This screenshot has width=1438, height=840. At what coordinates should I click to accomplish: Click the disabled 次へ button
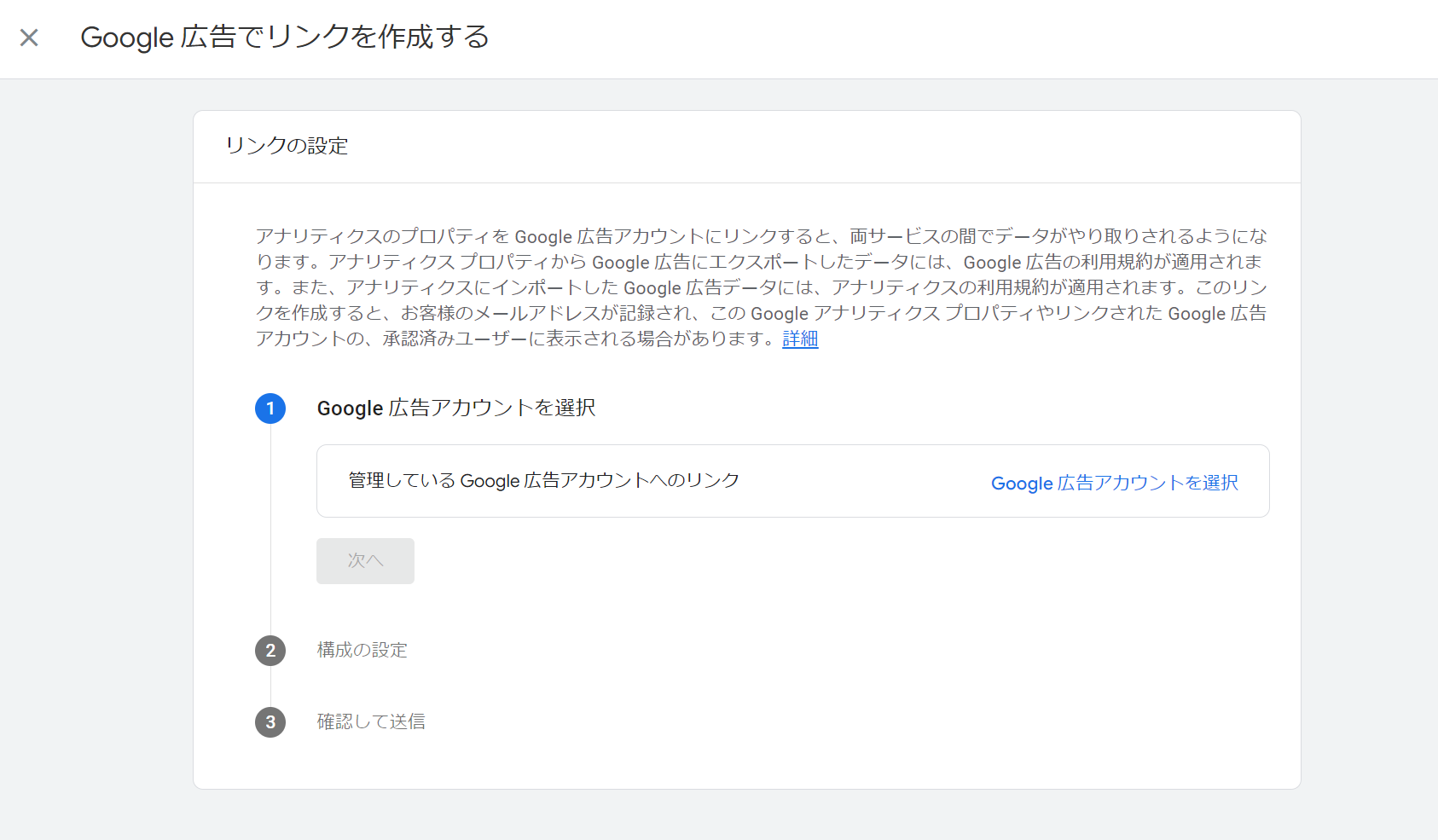tap(365, 561)
